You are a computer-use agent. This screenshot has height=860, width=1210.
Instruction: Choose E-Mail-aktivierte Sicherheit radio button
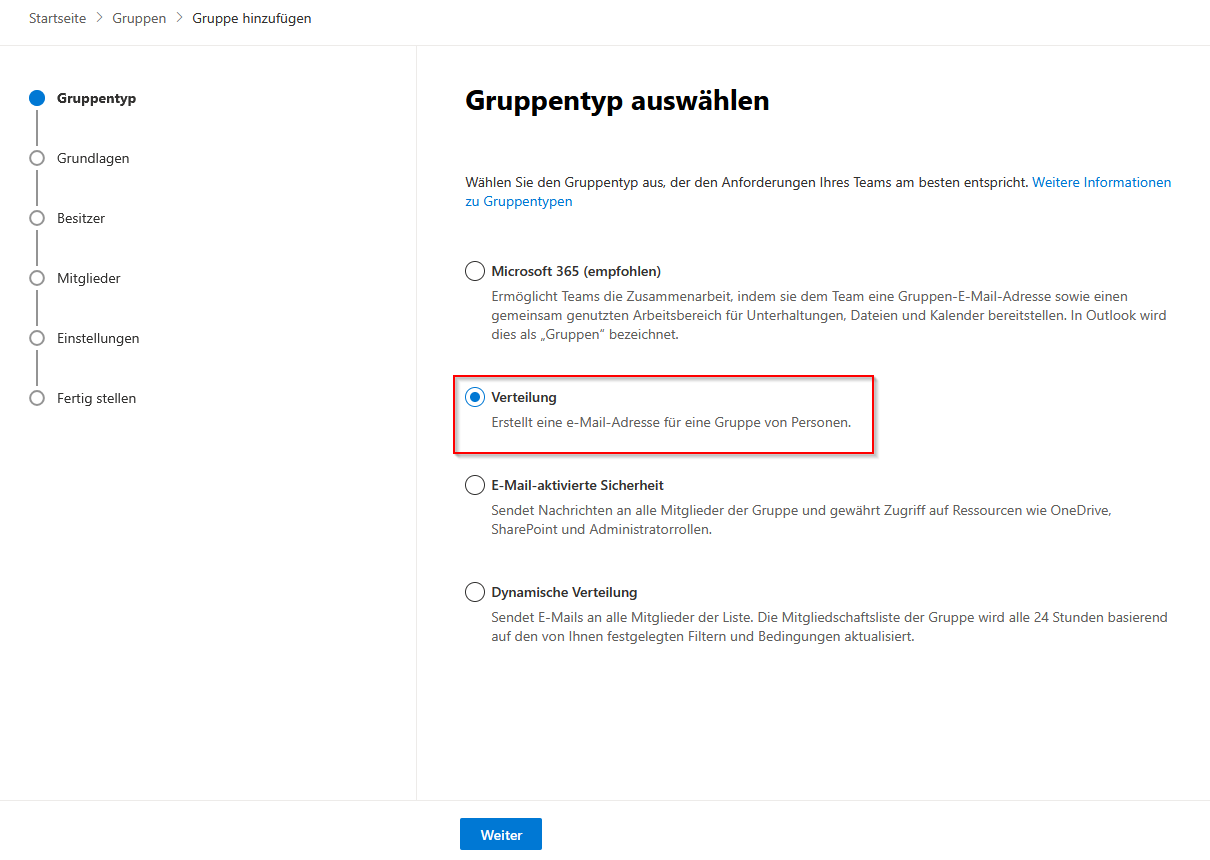click(475, 485)
